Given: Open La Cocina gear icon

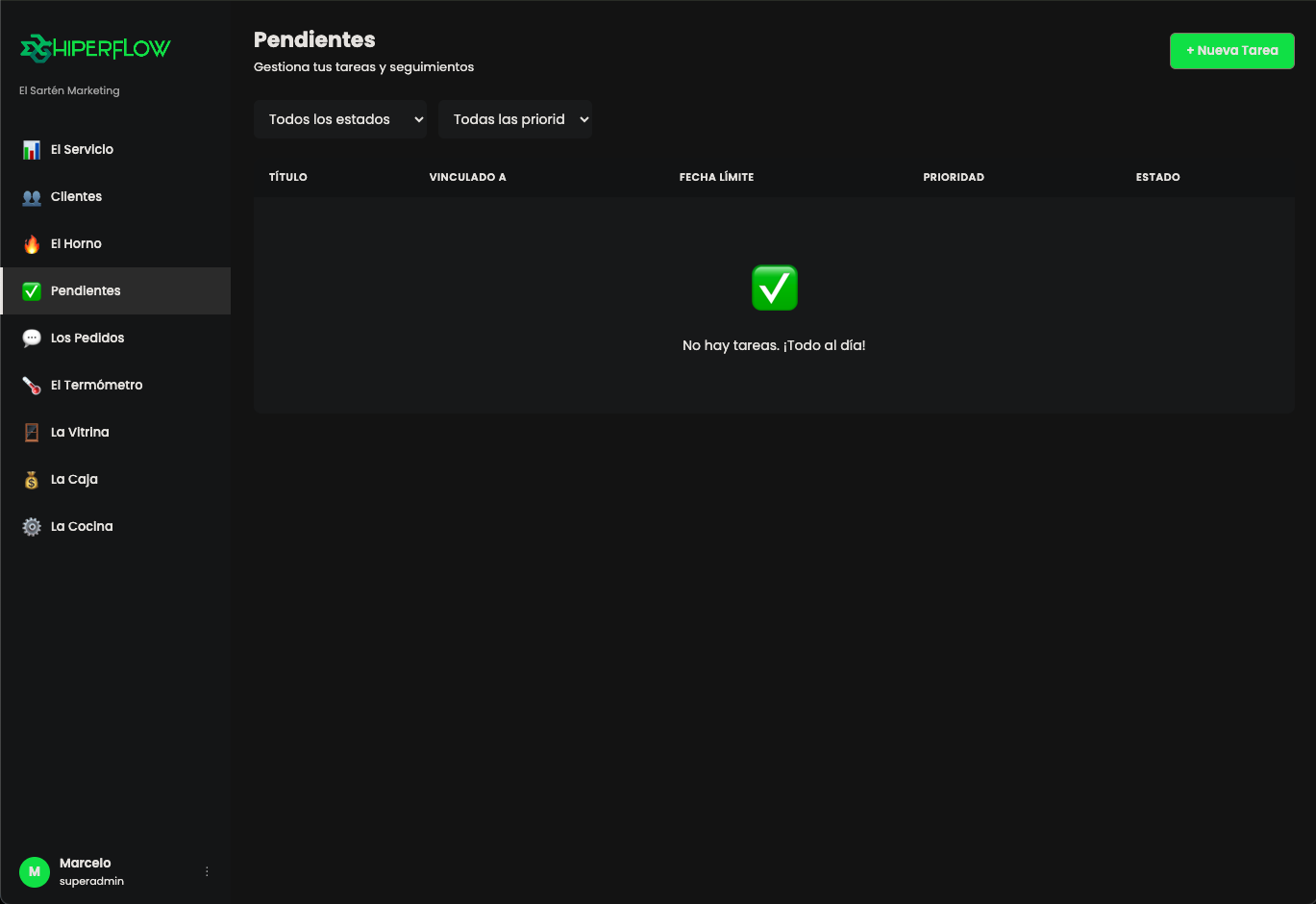Looking at the screenshot, I should [x=32, y=527].
